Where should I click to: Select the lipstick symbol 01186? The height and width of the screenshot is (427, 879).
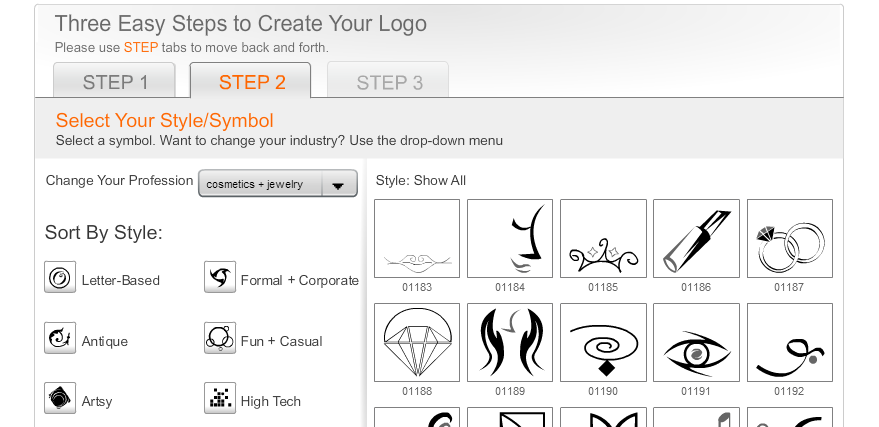[x=696, y=238]
